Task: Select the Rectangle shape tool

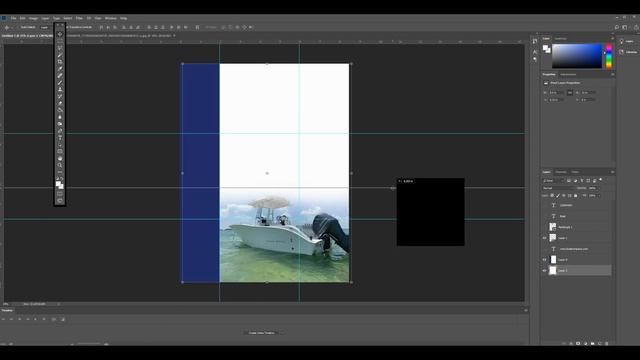Action: click(x=60, y=151)
